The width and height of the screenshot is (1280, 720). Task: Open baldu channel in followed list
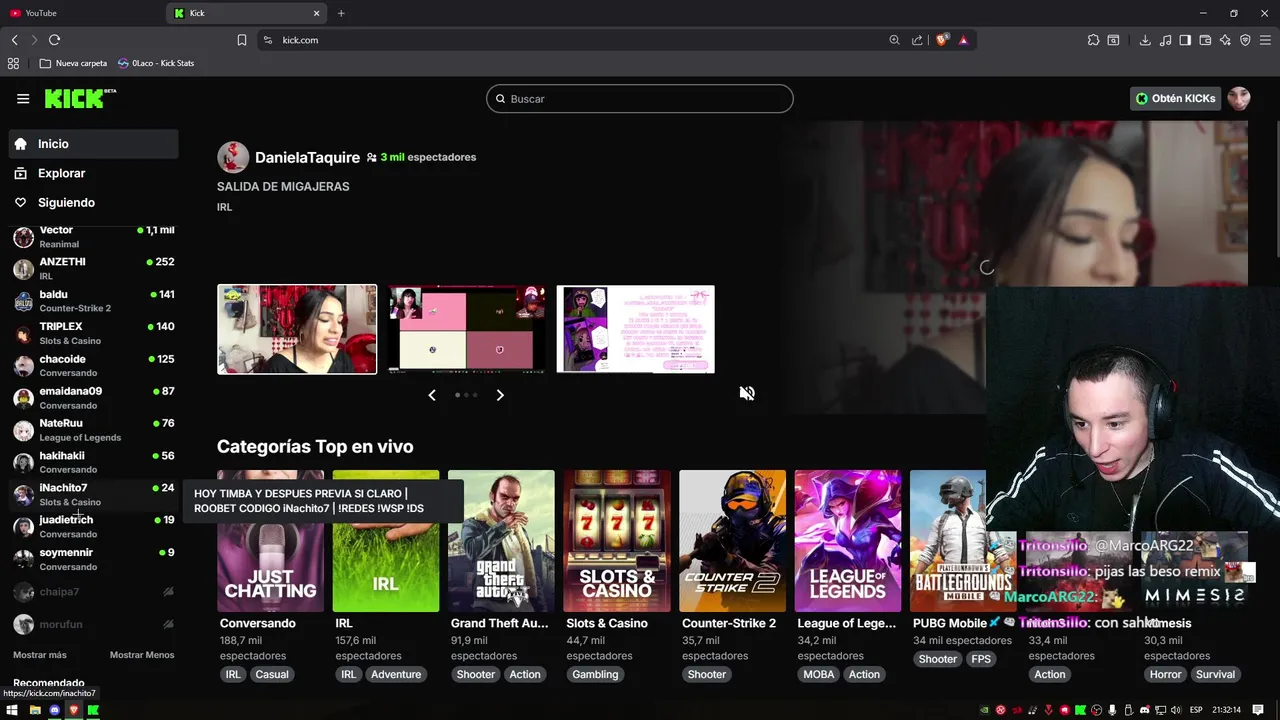93,301
